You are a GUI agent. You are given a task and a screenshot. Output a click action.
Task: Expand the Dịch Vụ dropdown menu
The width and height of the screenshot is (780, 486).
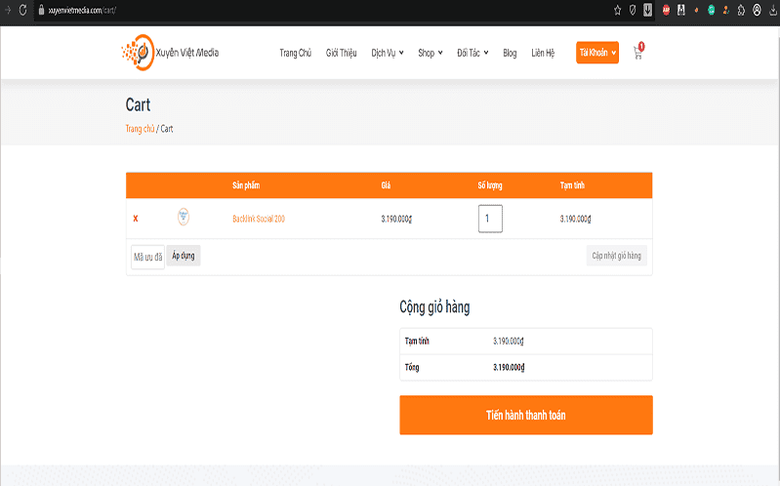pos(388,53)
